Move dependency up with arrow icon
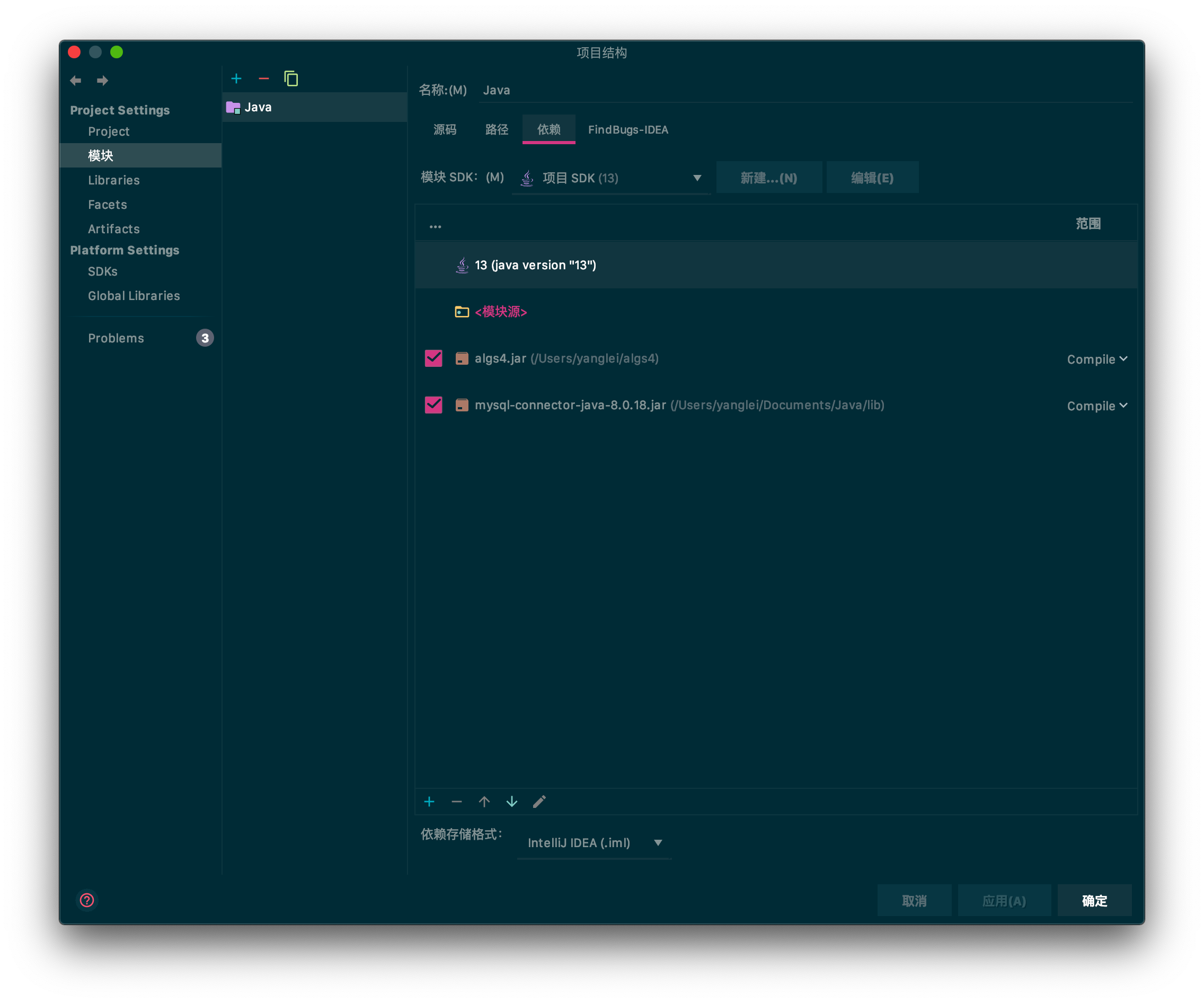This screenshot has height=1003, width=1204. pyautogui.click(x=484, y=802)
